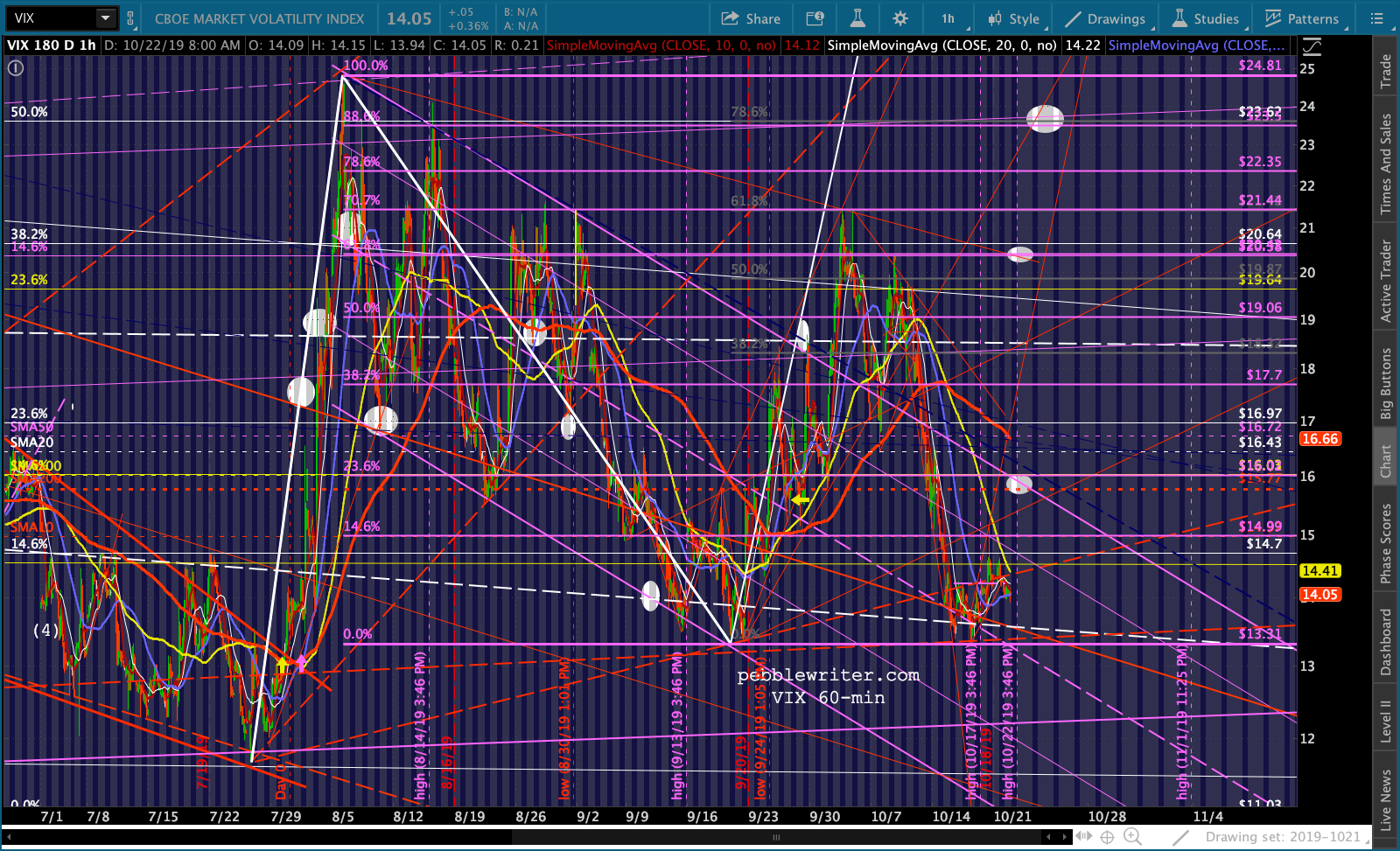Open the product info card icon

(x=815, y=18)
